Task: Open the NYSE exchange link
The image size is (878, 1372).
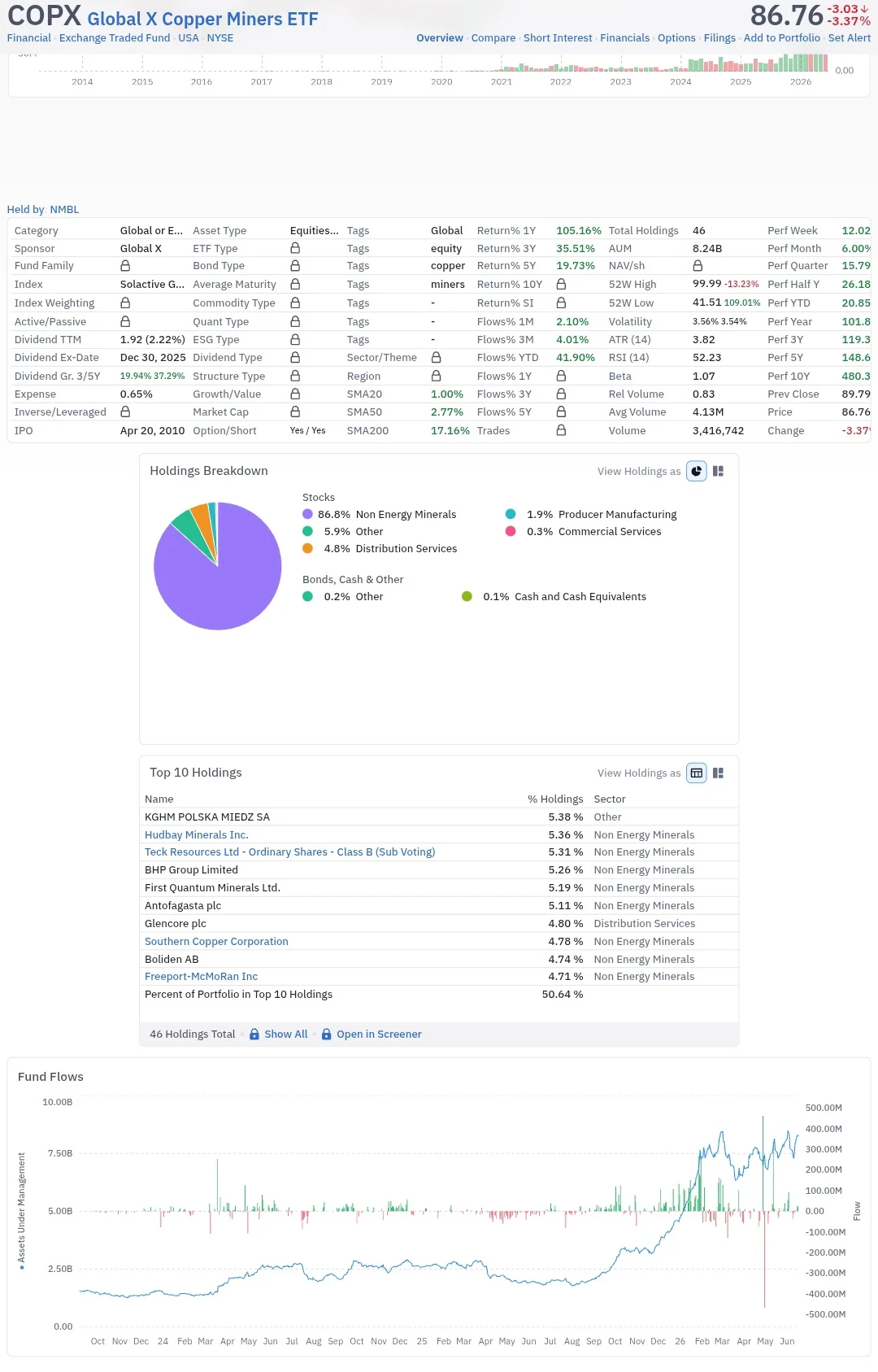Action: coord(220,38)
